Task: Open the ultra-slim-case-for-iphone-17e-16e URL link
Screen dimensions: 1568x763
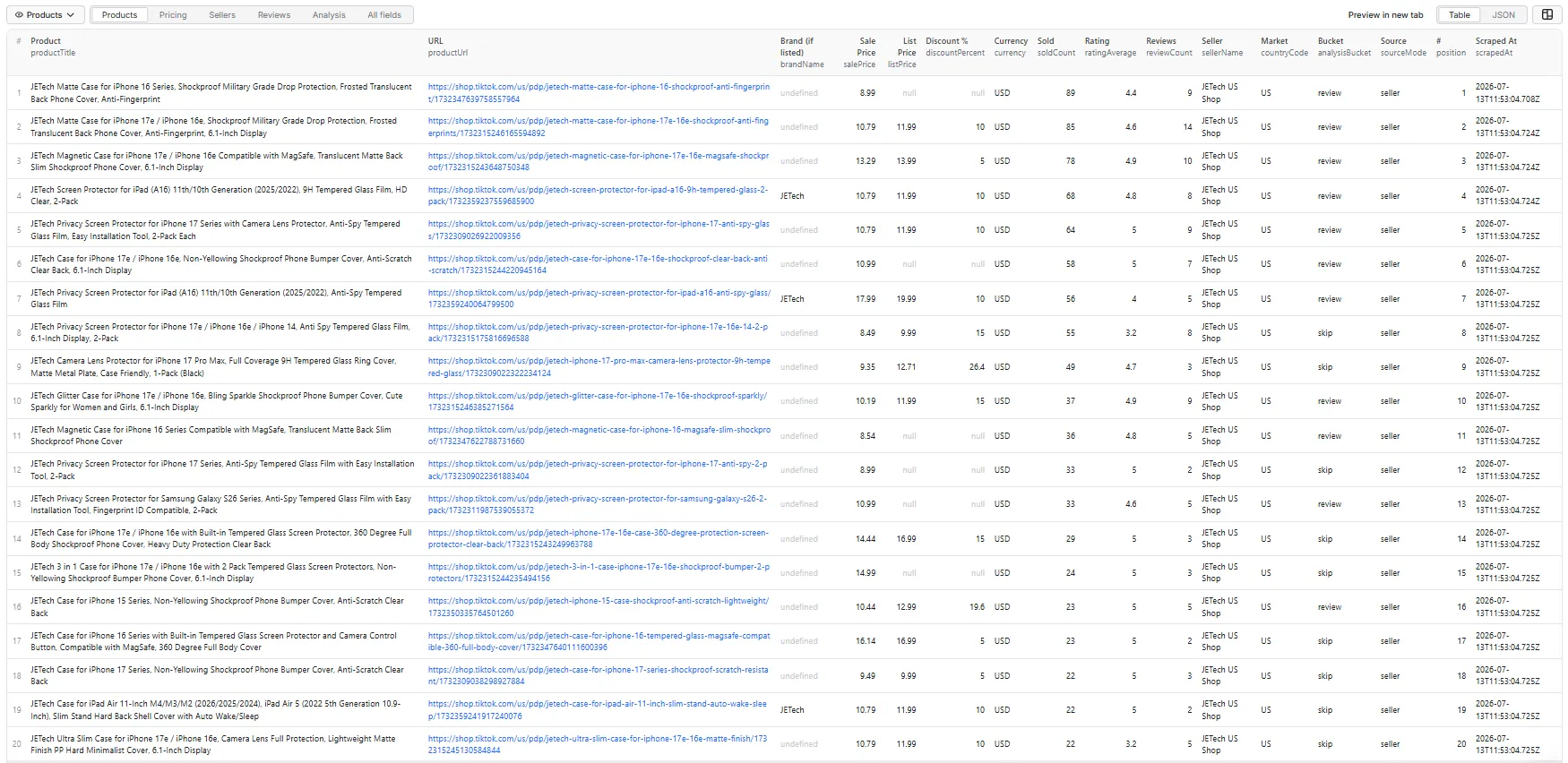Action: [598, 744]
